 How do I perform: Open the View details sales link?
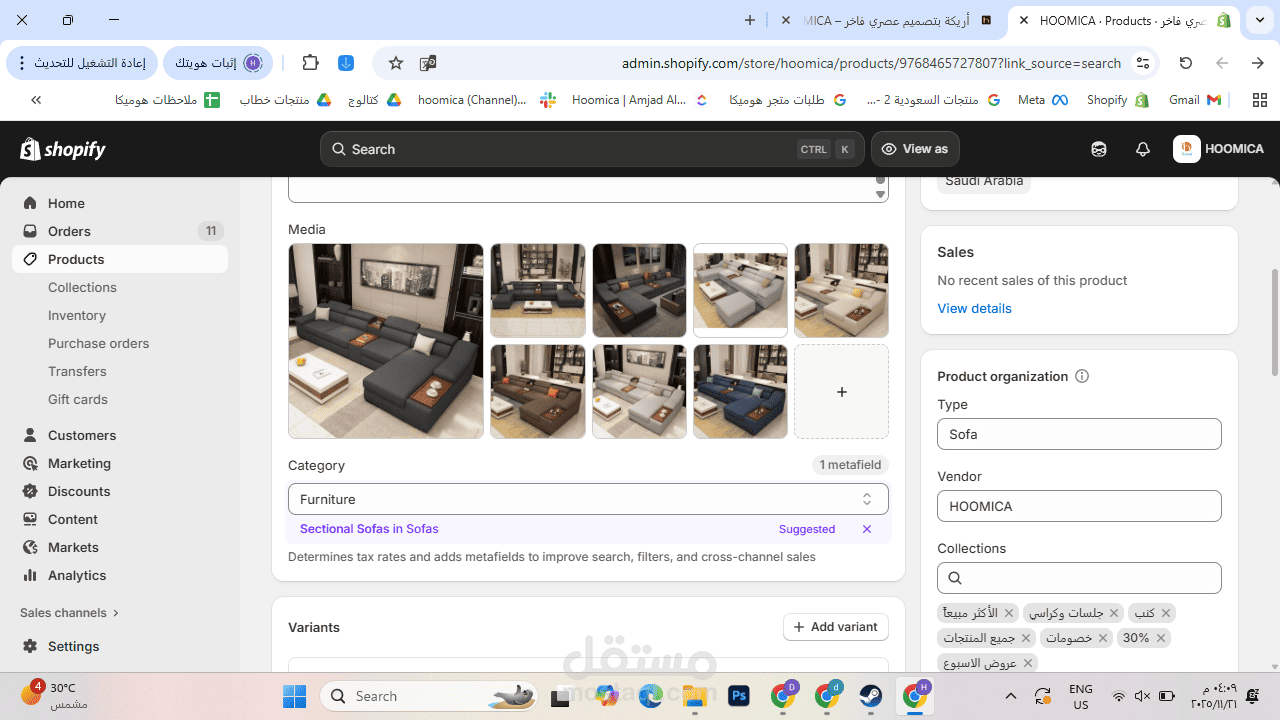[x=974, y=308]
